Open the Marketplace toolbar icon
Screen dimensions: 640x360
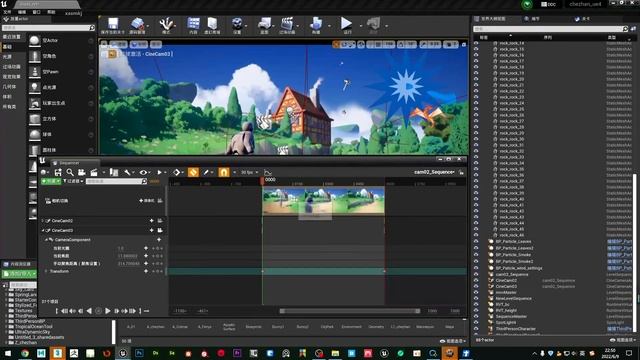(212, 24)
